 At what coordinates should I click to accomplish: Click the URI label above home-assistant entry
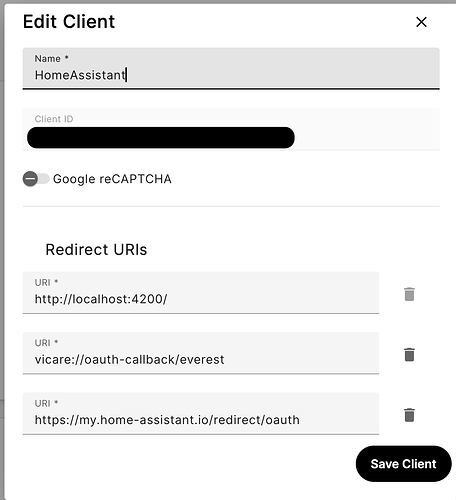coord(46,403)
